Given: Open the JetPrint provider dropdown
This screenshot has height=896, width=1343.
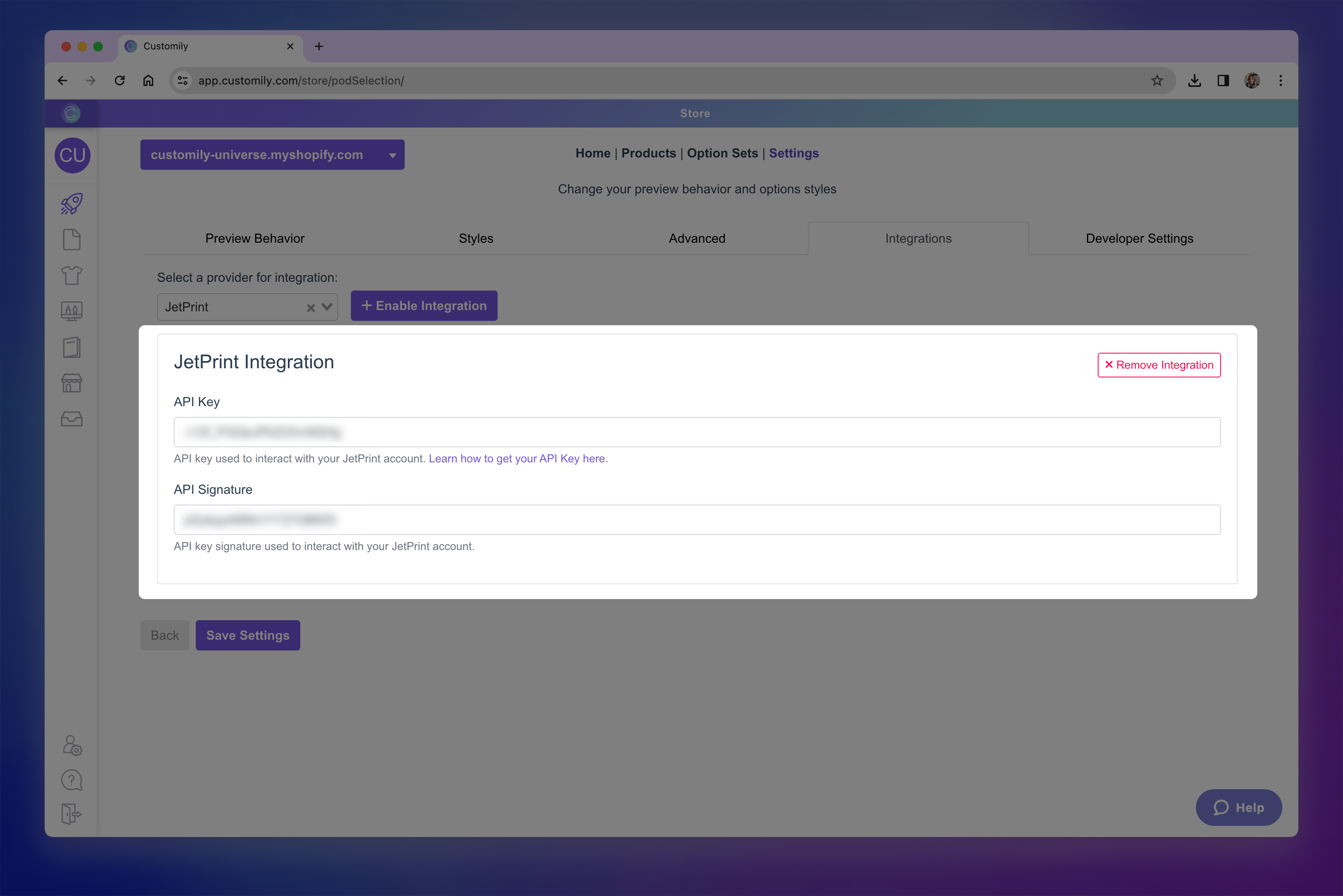Looking at the screenshot, I should pyautogui.click(x=326, y=307).
